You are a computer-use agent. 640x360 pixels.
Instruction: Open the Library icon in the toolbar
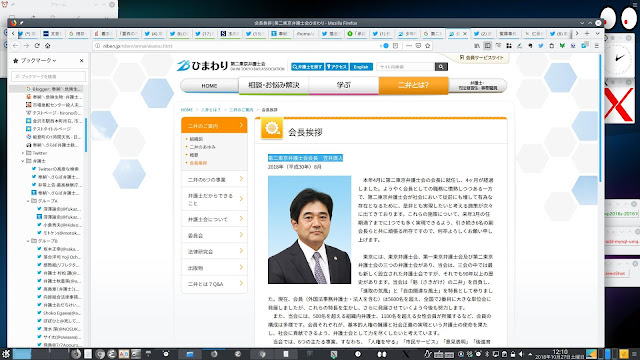point(477,46)
